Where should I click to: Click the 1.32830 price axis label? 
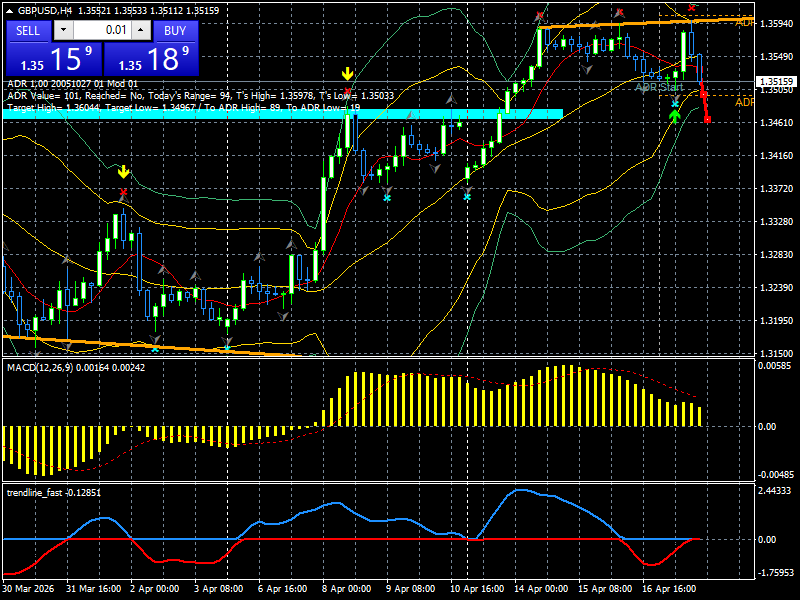pyautogui.click(x=777, y=255)
